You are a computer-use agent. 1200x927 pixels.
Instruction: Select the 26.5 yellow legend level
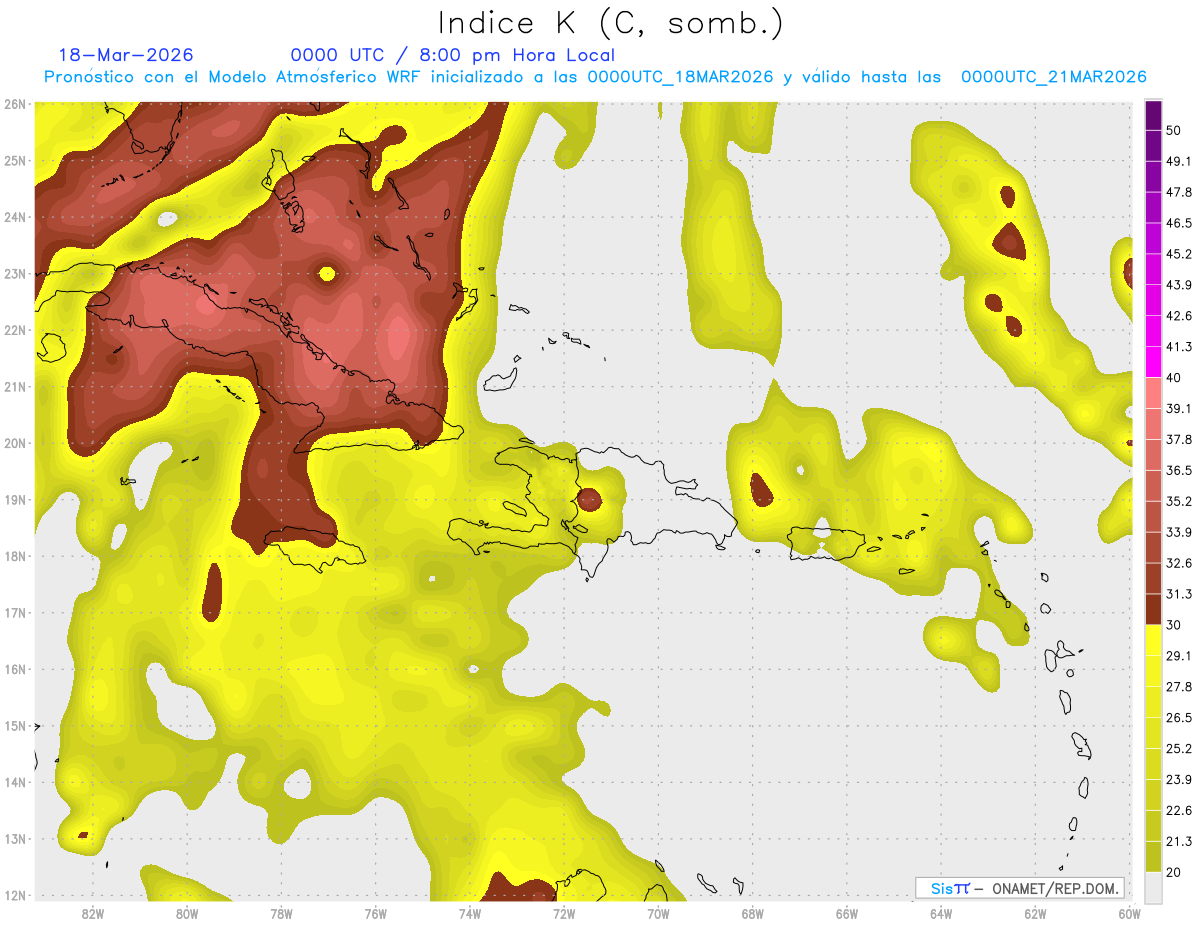click(1179, 718)
